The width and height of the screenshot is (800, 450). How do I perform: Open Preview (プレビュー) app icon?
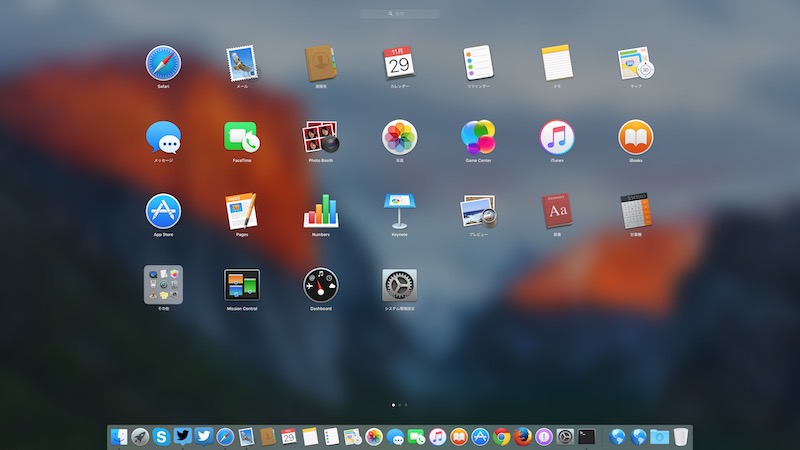[478, 211]
